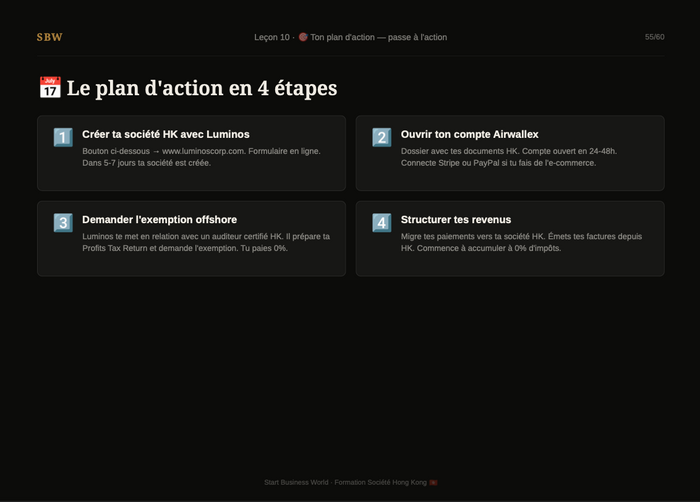Click 'Commence à accumuler à 0% d'impôts' line

point(489,248)
